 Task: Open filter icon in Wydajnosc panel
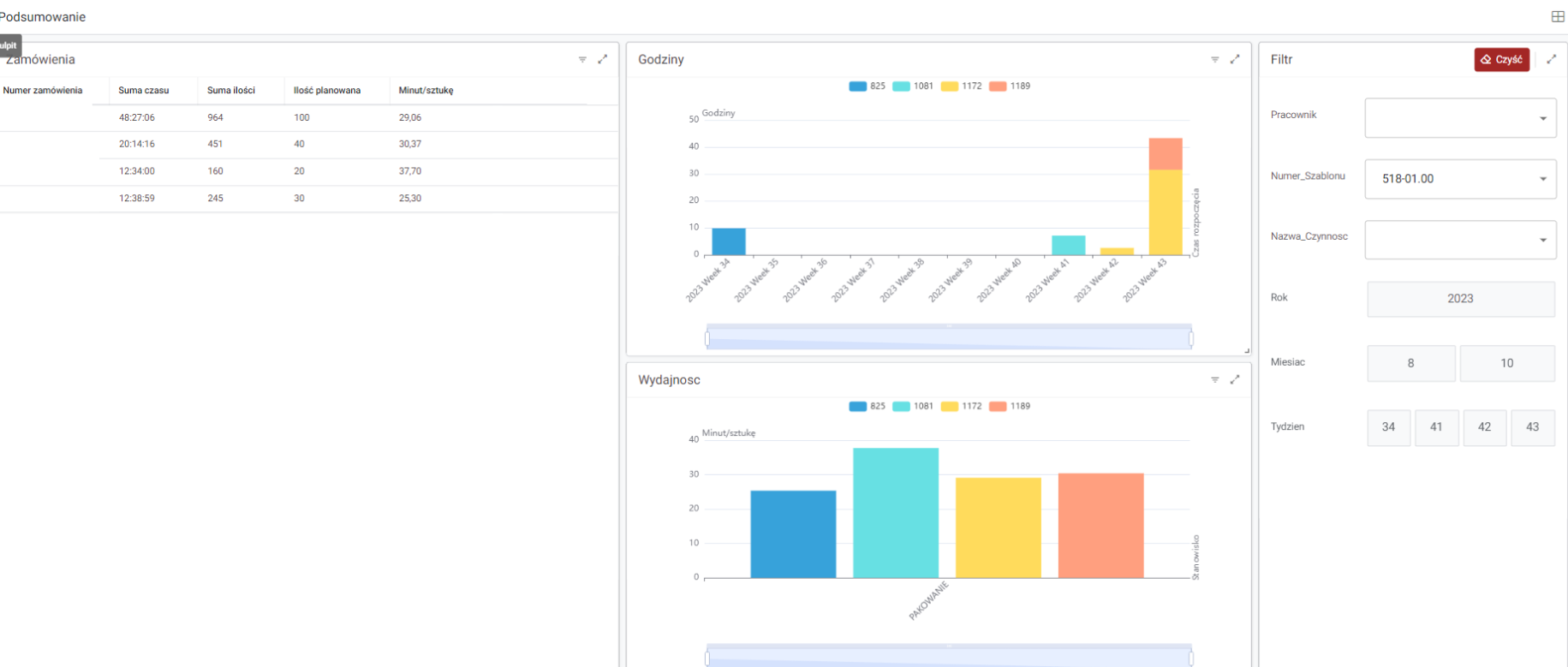point(1214,380)
